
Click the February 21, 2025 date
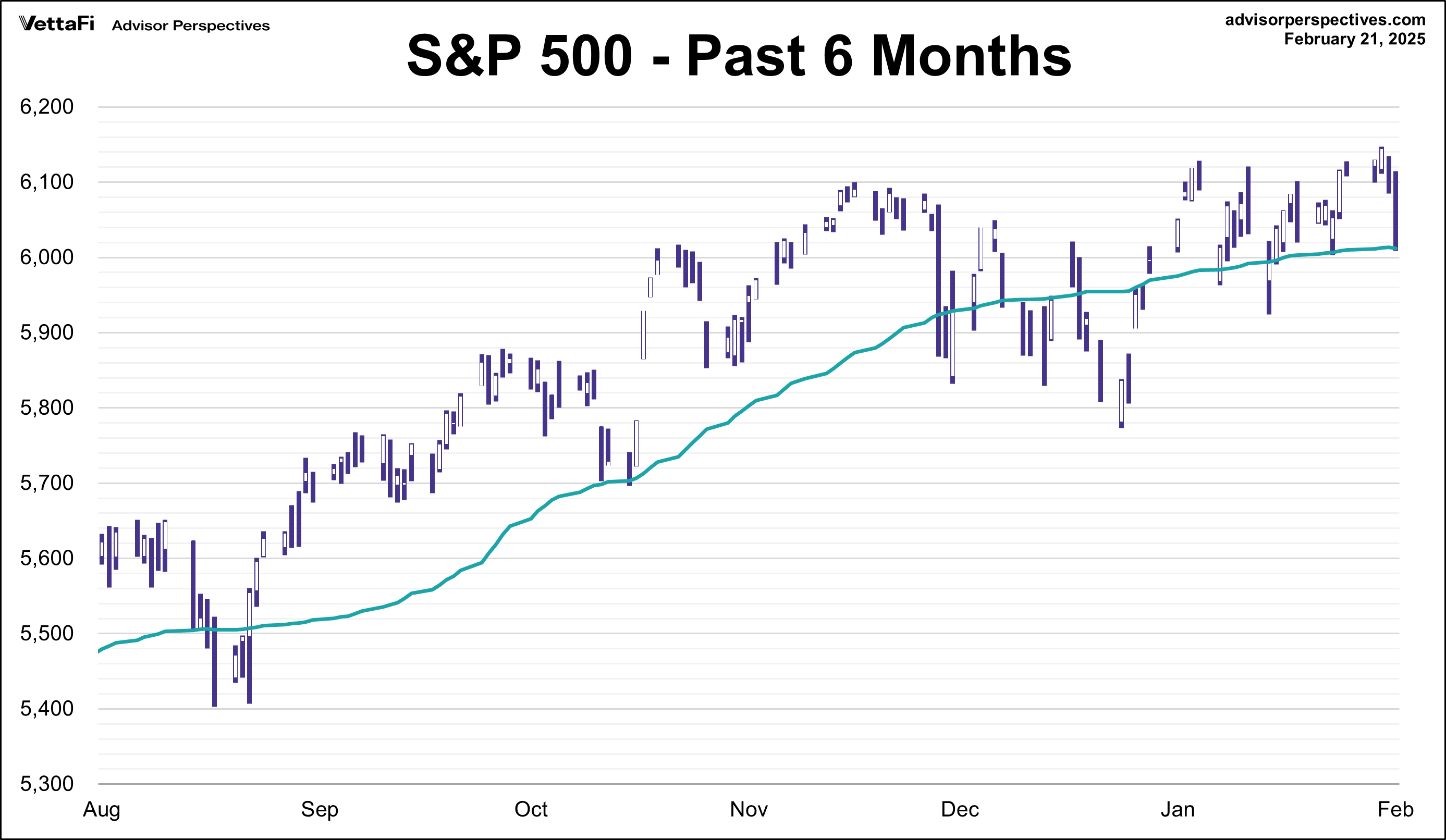pos(1354,39)
